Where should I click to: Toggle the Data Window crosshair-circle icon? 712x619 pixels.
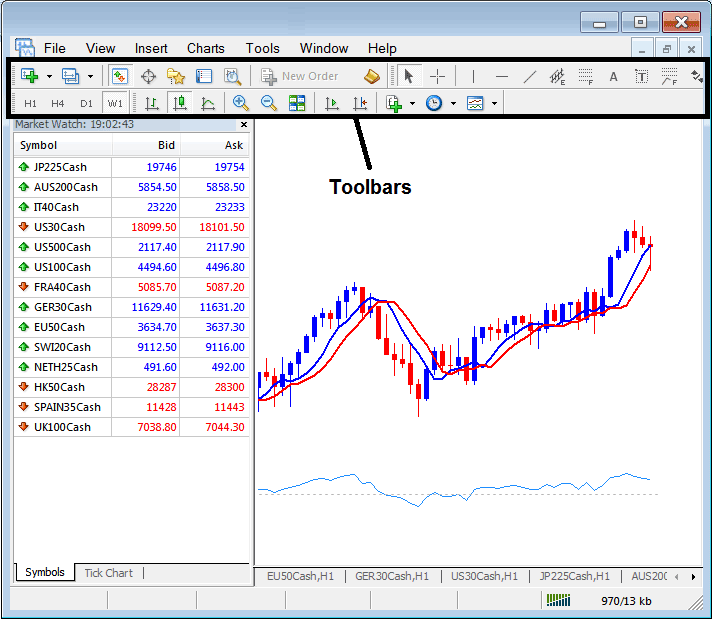[148, 76]
